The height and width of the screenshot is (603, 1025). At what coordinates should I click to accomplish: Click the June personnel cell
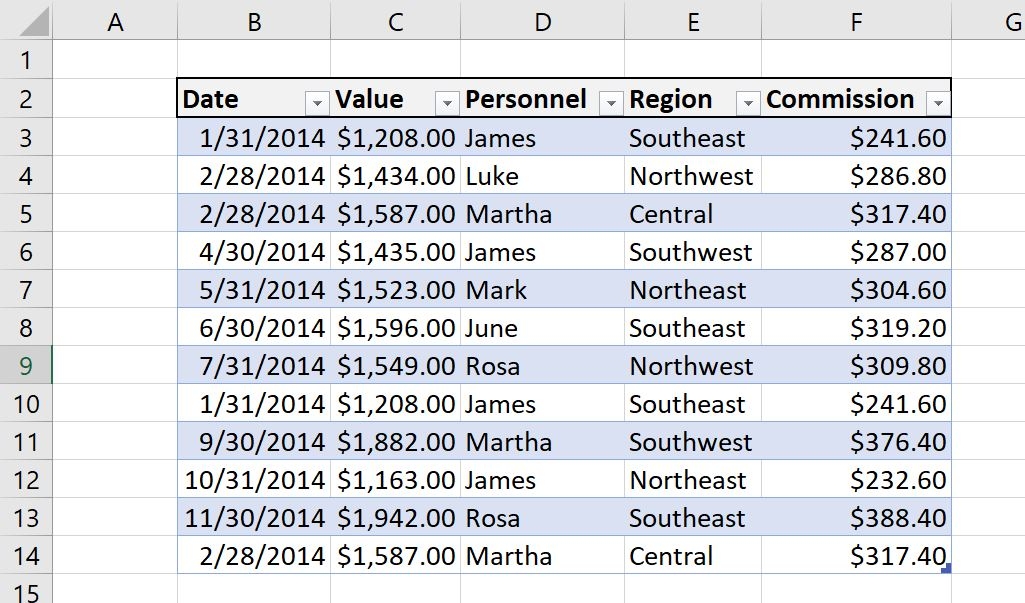click(x=542, y=327)
